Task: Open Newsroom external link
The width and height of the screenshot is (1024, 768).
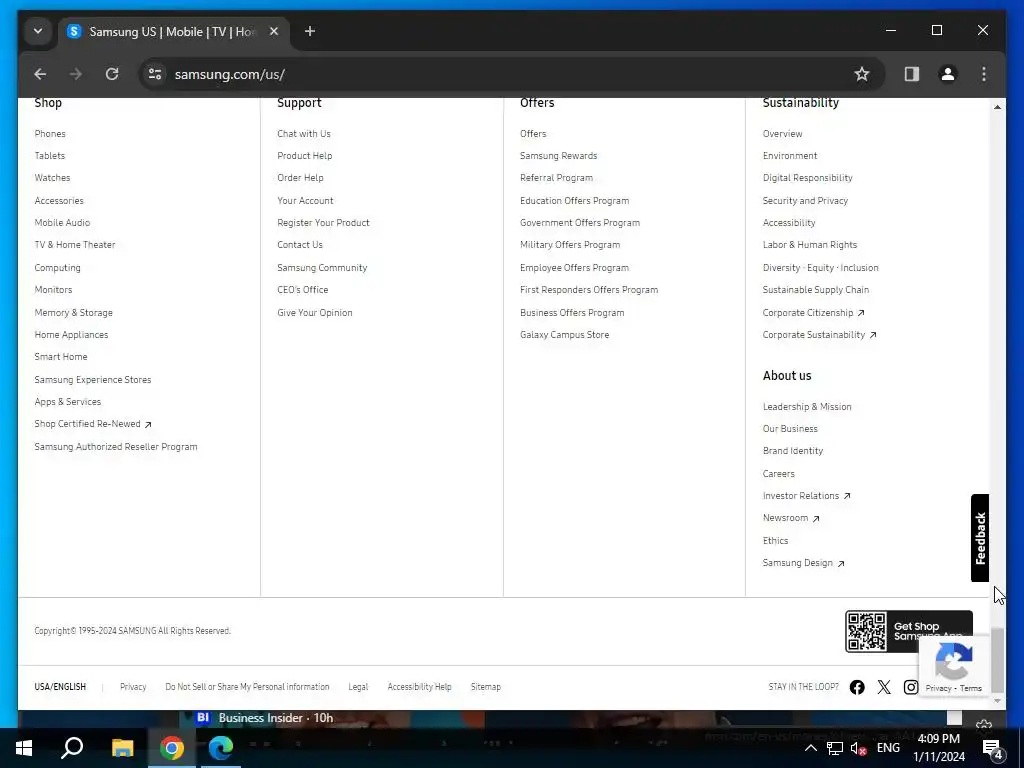Action: pos(791,519)
